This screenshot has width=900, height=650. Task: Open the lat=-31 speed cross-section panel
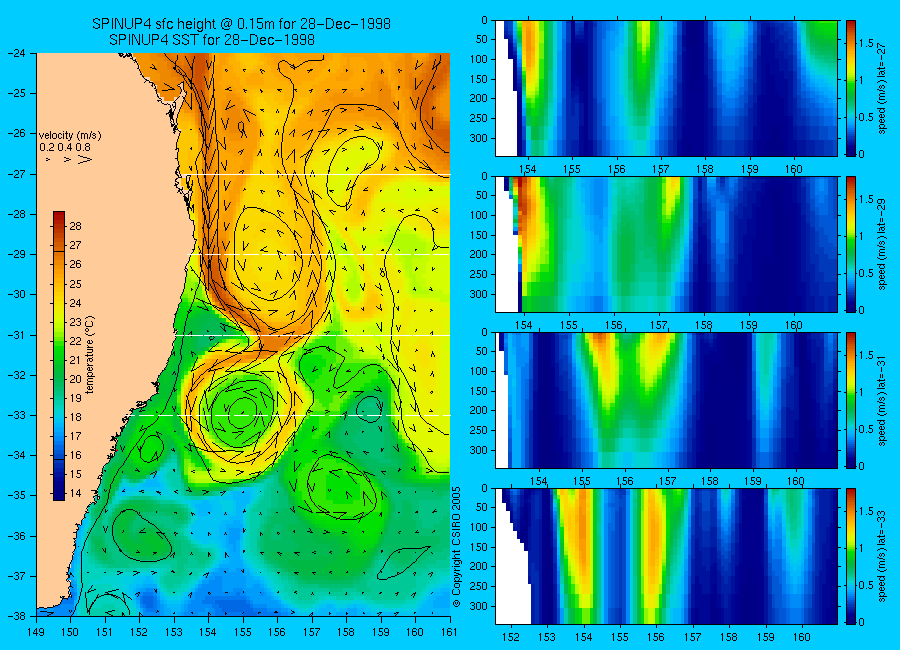point(666,400)
